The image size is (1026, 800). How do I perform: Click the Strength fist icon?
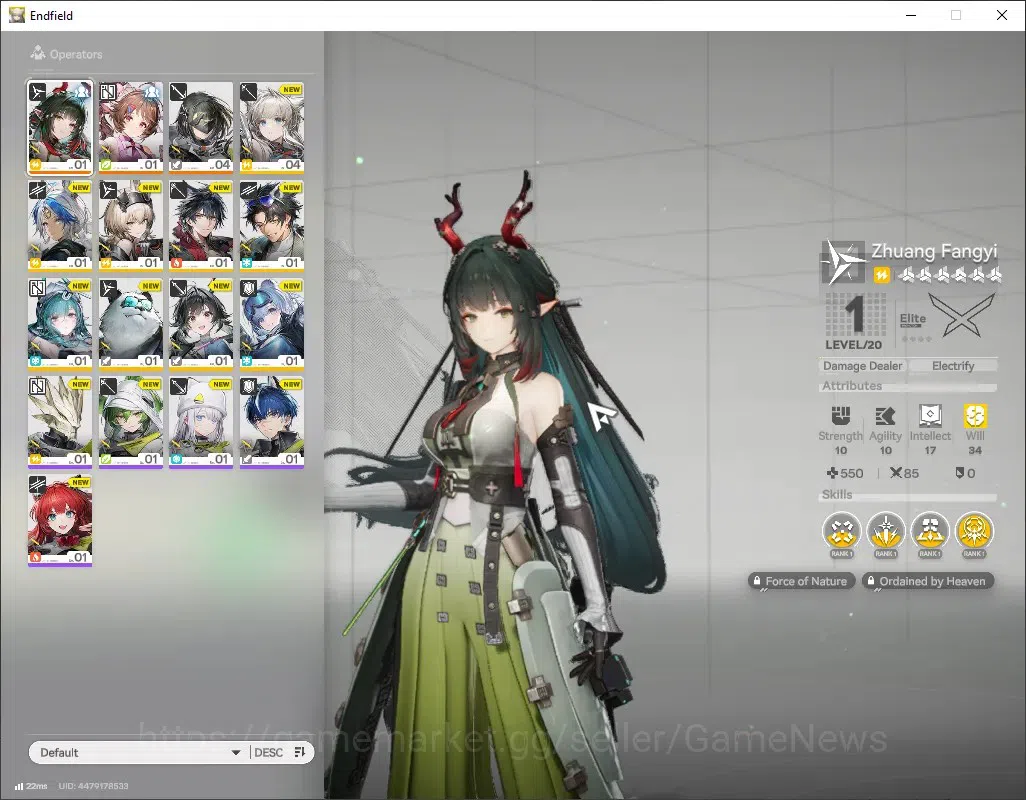[841, 415]
